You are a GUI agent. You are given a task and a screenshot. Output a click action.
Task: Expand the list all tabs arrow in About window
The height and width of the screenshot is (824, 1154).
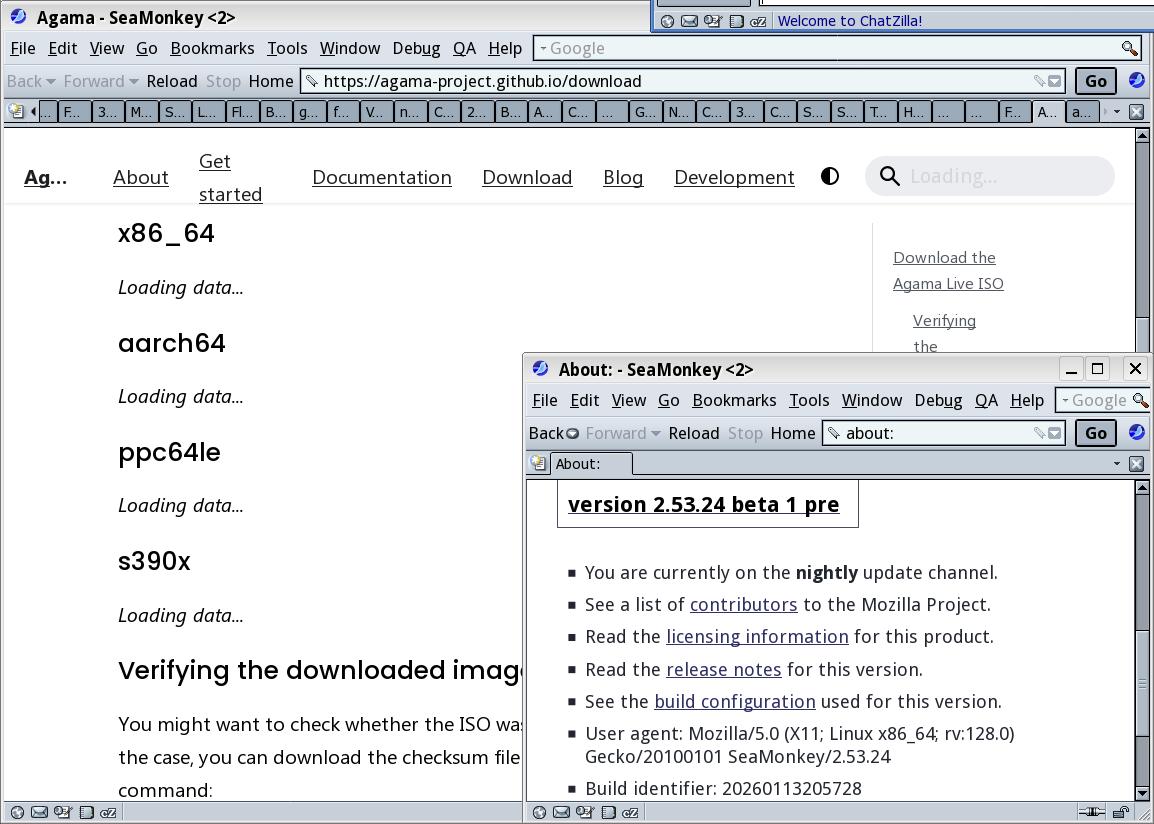1116,463
